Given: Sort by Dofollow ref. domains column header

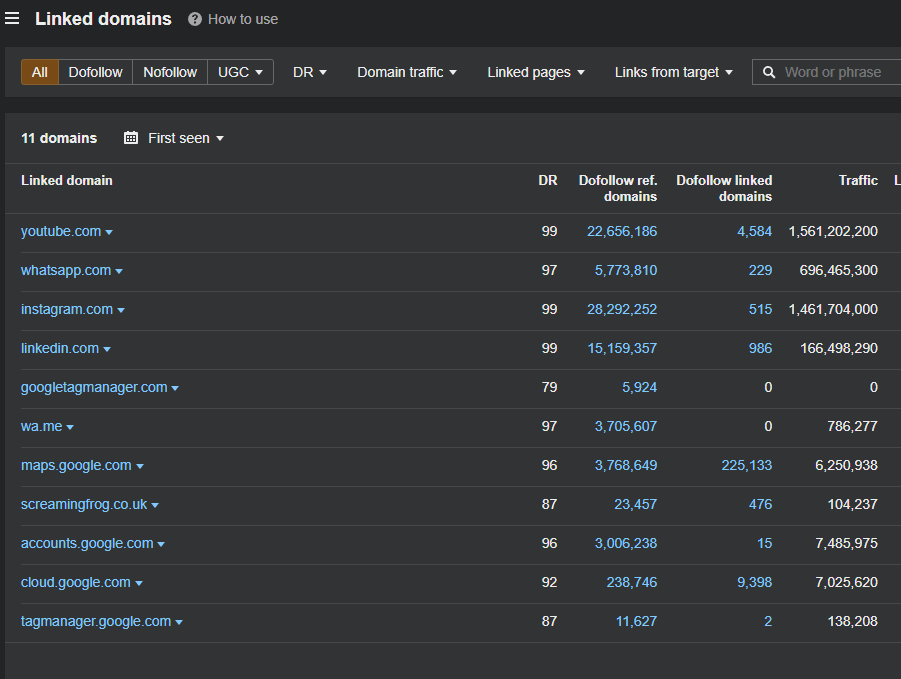Looking at the screenshot, I should point(618,188).
